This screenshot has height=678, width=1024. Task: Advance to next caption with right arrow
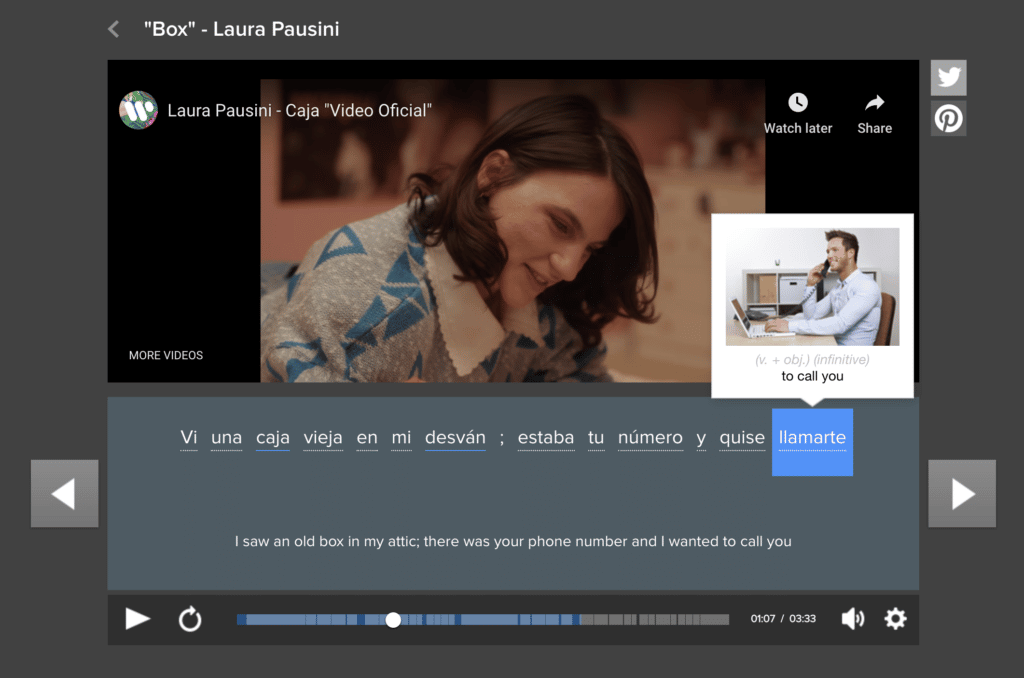point(962,493)
